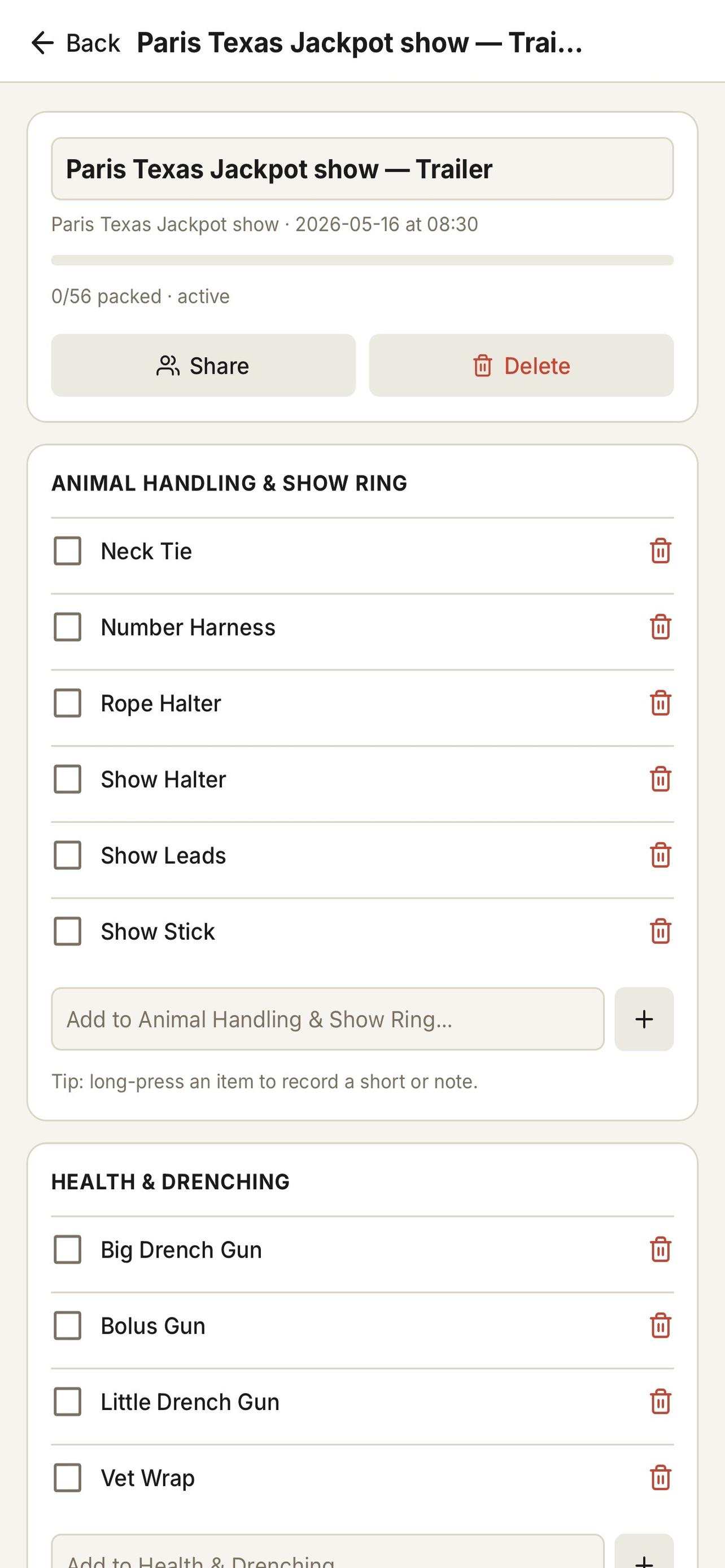Open the Share list button
This screenshot has height=1568, width=725.
coord(203,366)
